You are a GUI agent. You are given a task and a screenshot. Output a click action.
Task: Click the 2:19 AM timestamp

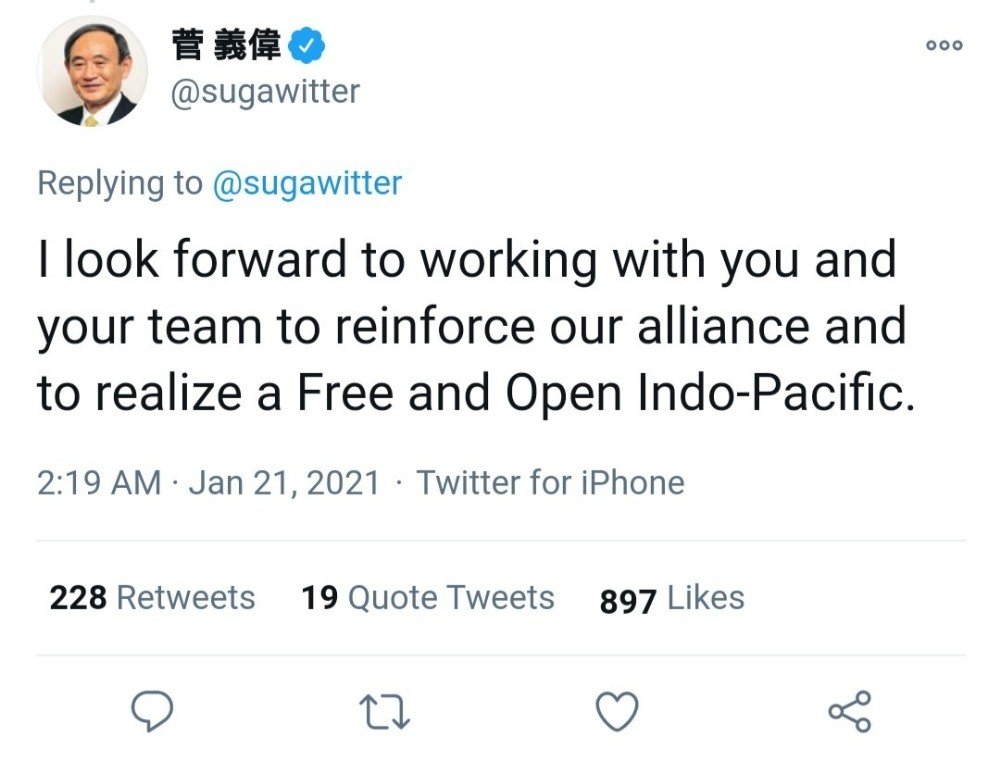(99, 483)
